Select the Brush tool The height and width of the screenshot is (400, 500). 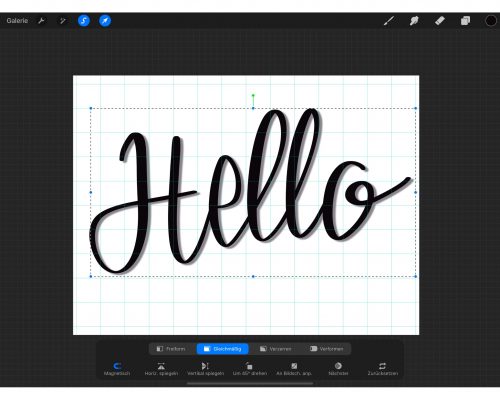(389, 21)
